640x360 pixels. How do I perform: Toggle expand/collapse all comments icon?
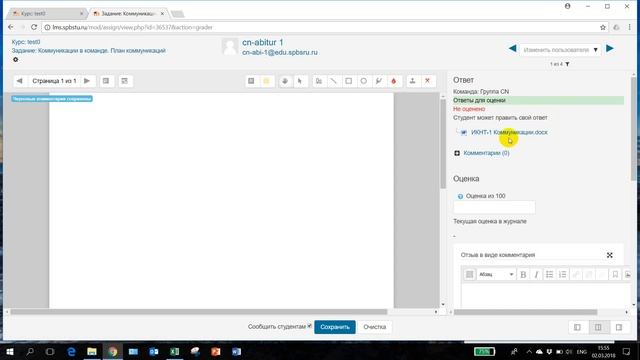click(x=124, y=81)
